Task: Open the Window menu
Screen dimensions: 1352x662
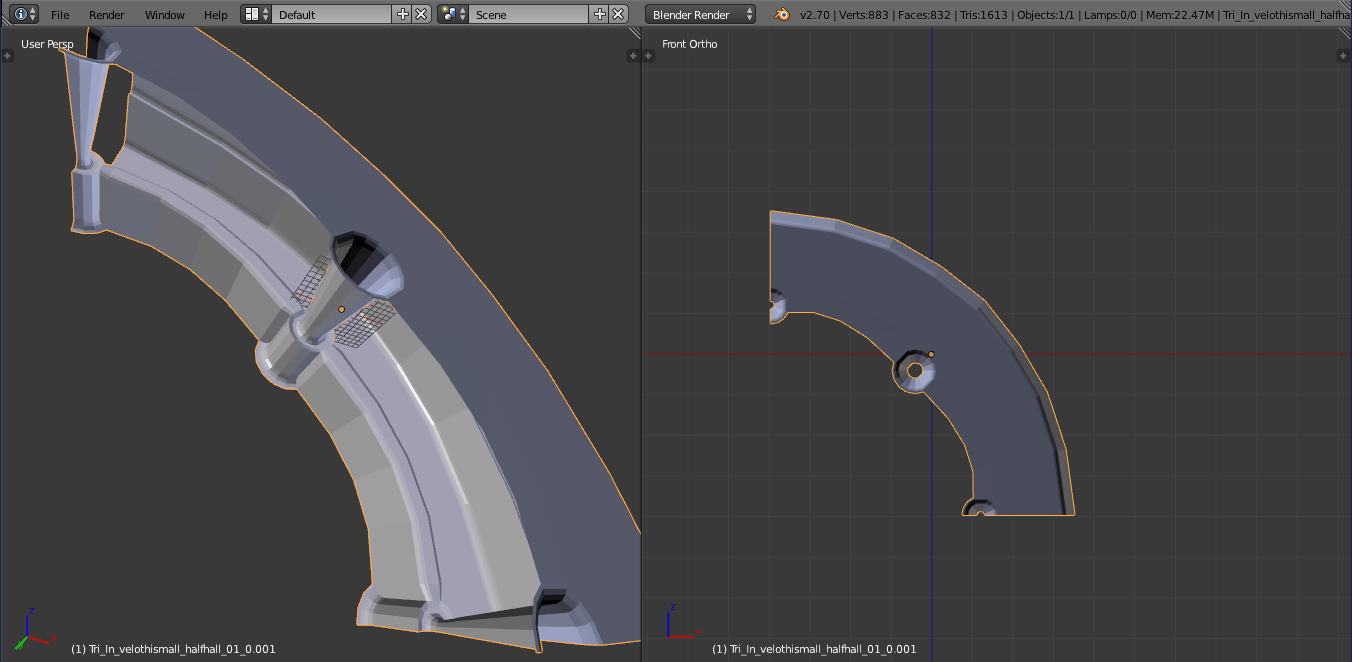Action: pyautogui.click(x=164, y=15)
